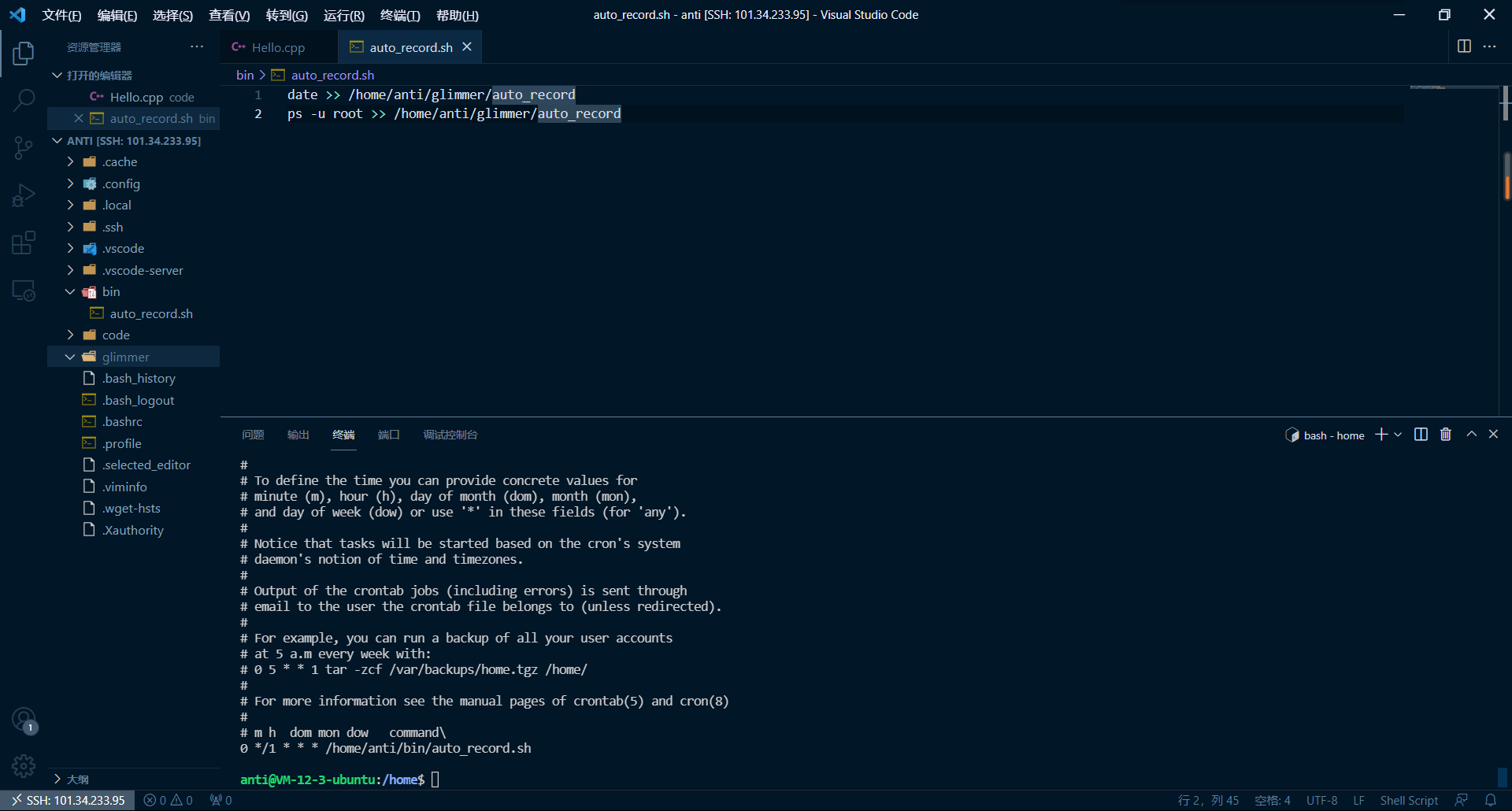Open the Remote Explorer view
This screenshot has width=1512, height=811.
tap(24, 291)
